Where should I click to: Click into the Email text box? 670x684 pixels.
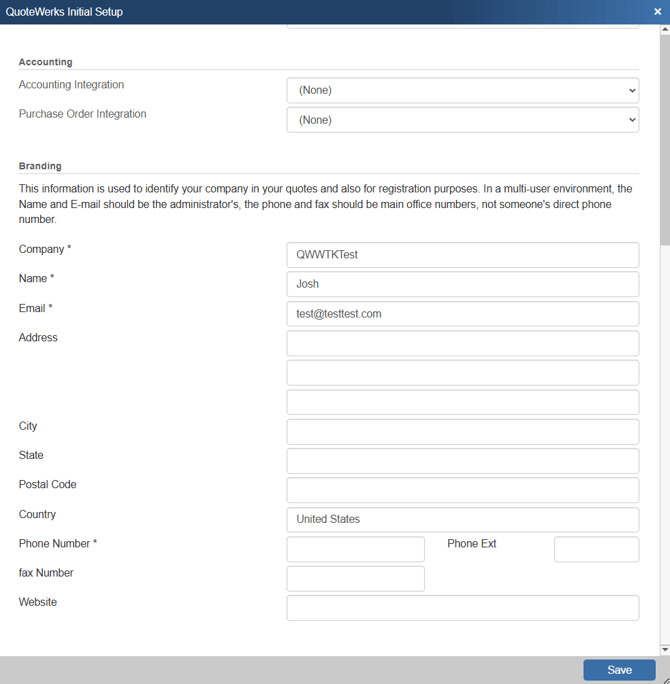[x=462, y=314]
